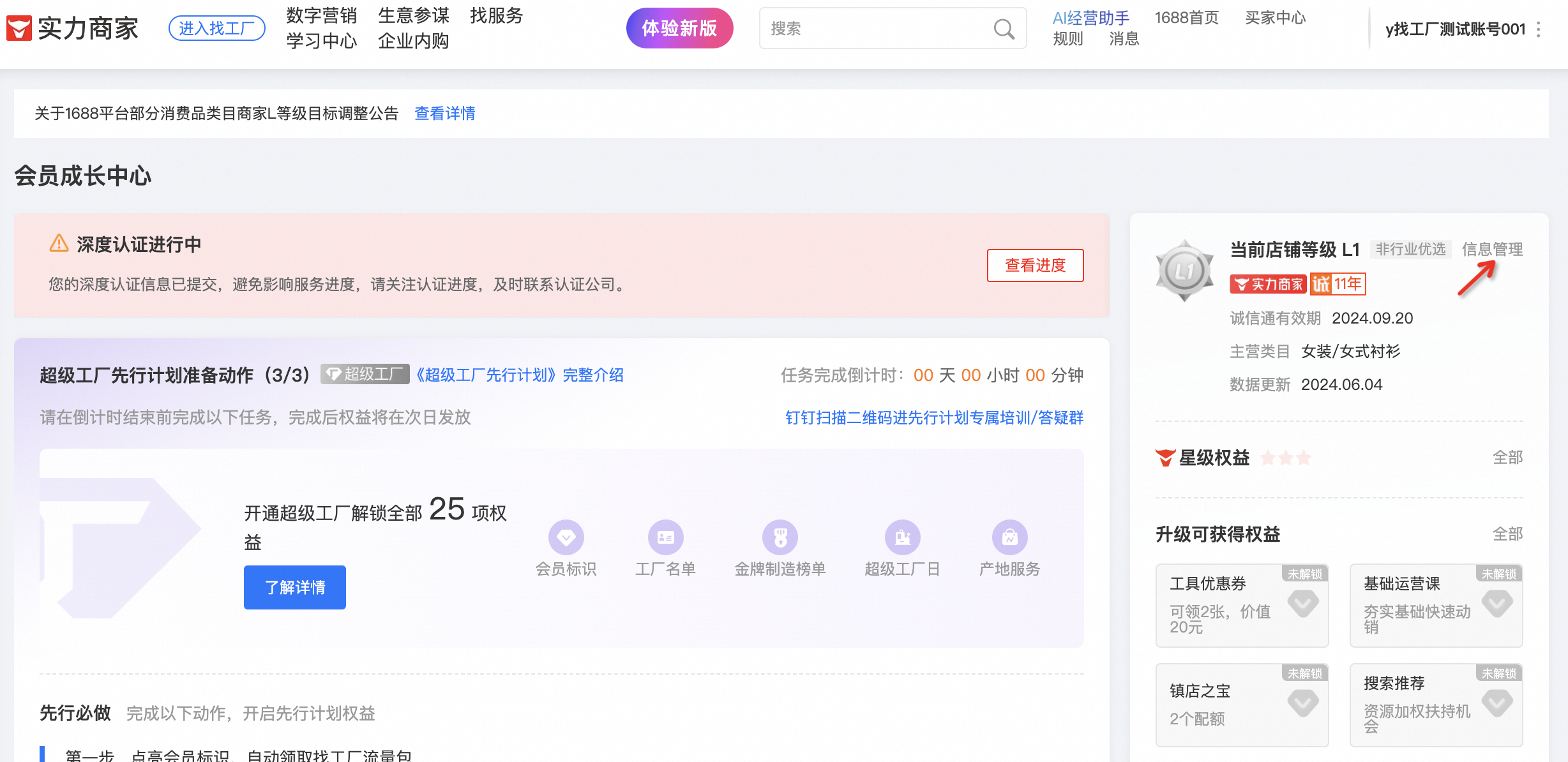
Task: Open the 数字营销 menu
Action: (321, 15)
